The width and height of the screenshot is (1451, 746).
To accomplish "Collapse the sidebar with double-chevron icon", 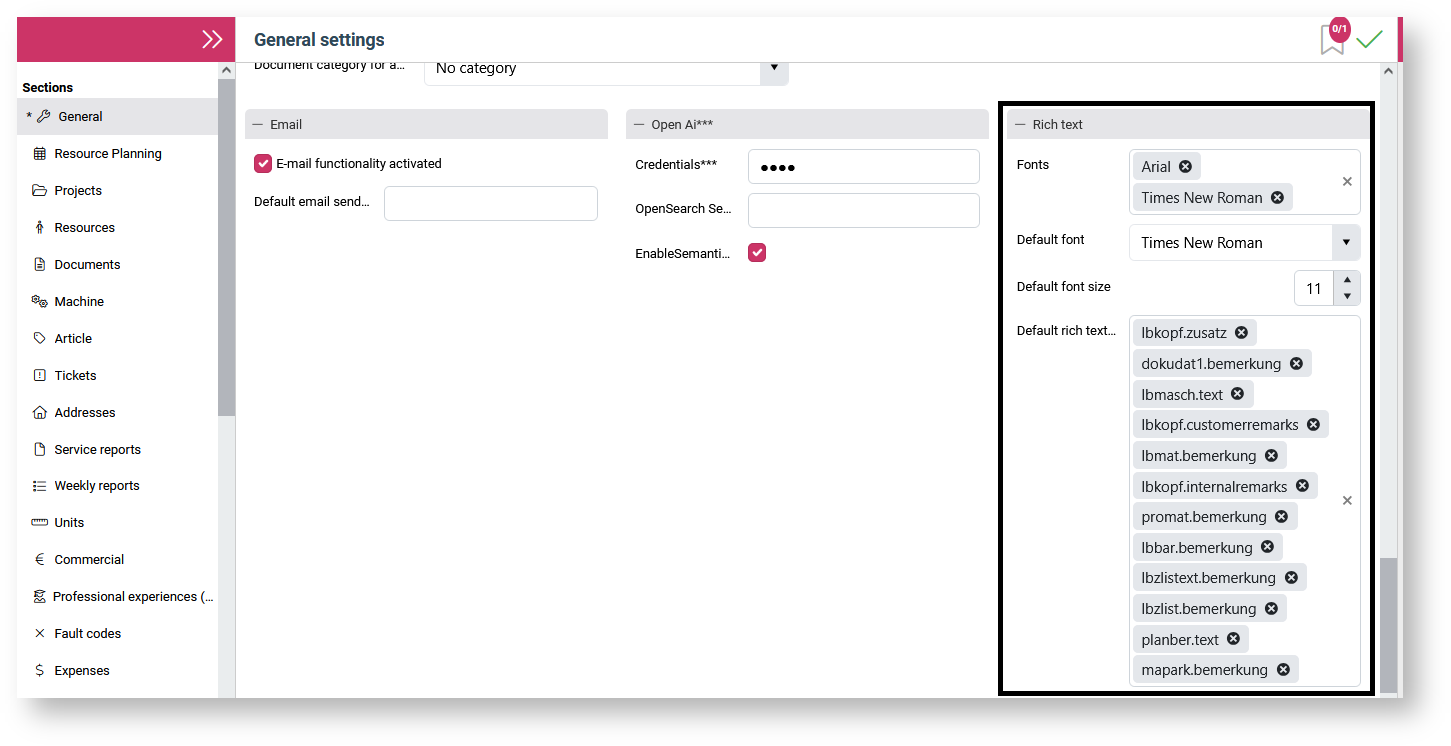I will click(x=212, y=39).
